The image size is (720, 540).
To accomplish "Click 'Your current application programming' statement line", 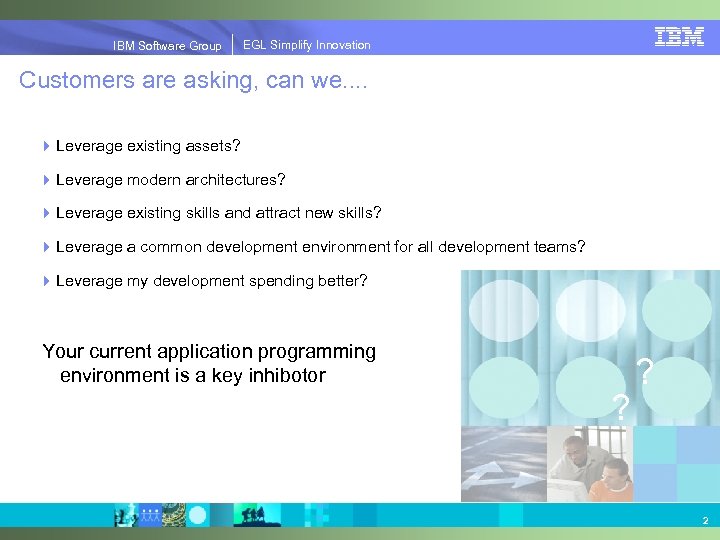I will coord(209,352).
